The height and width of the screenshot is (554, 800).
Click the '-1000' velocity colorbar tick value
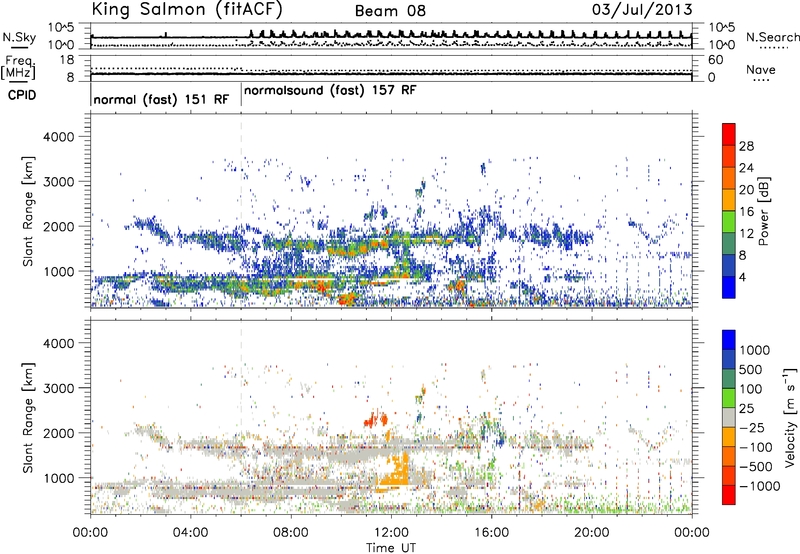[760, 486]
